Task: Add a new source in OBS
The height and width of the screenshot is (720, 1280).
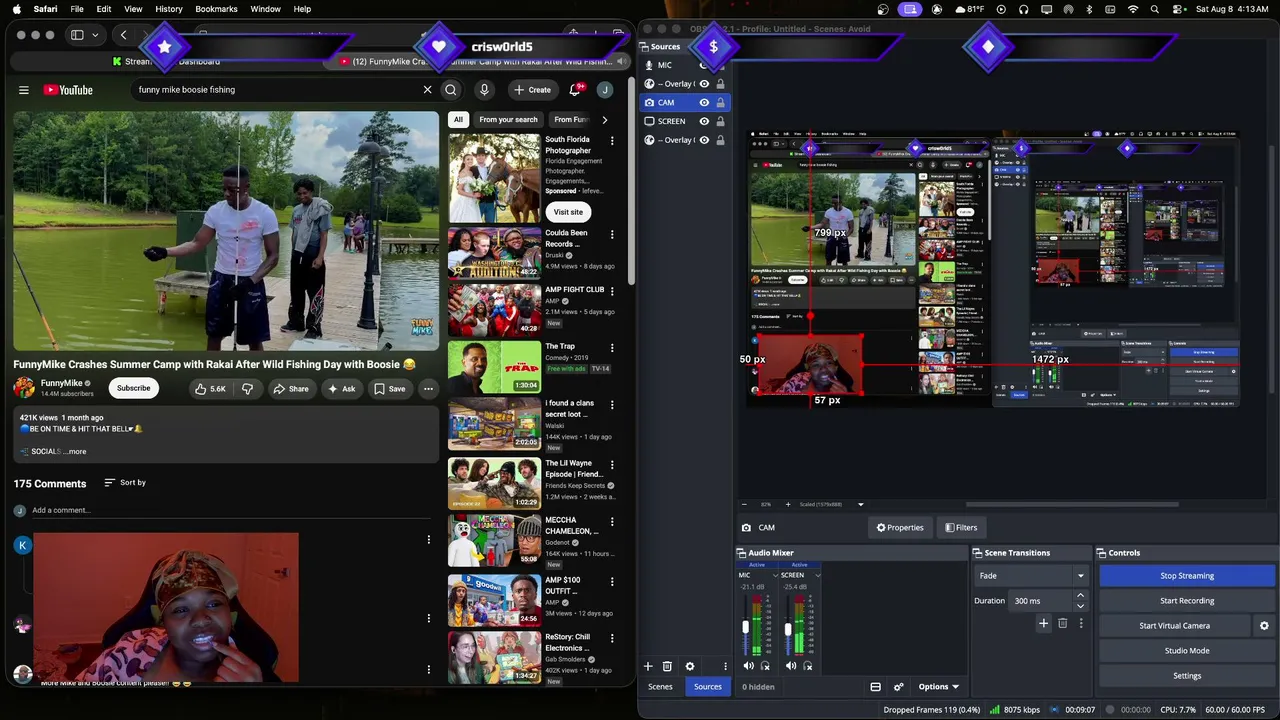Action: point(648,666)
